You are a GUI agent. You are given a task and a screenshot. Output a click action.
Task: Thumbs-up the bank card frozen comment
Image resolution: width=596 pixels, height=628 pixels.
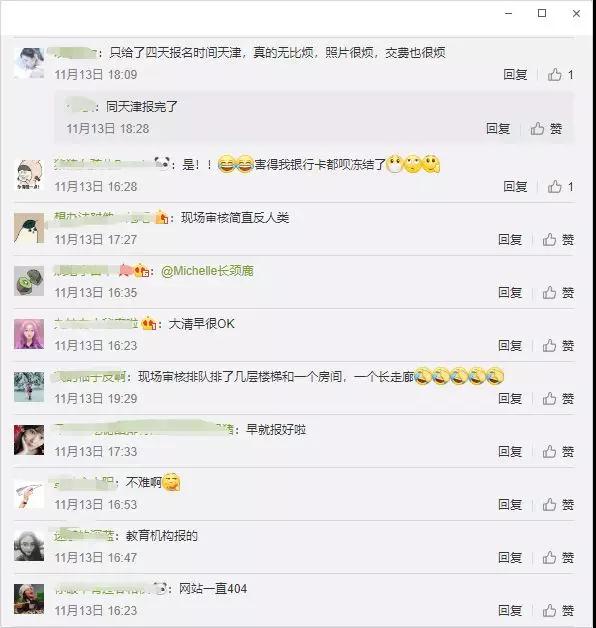point(560,186)
